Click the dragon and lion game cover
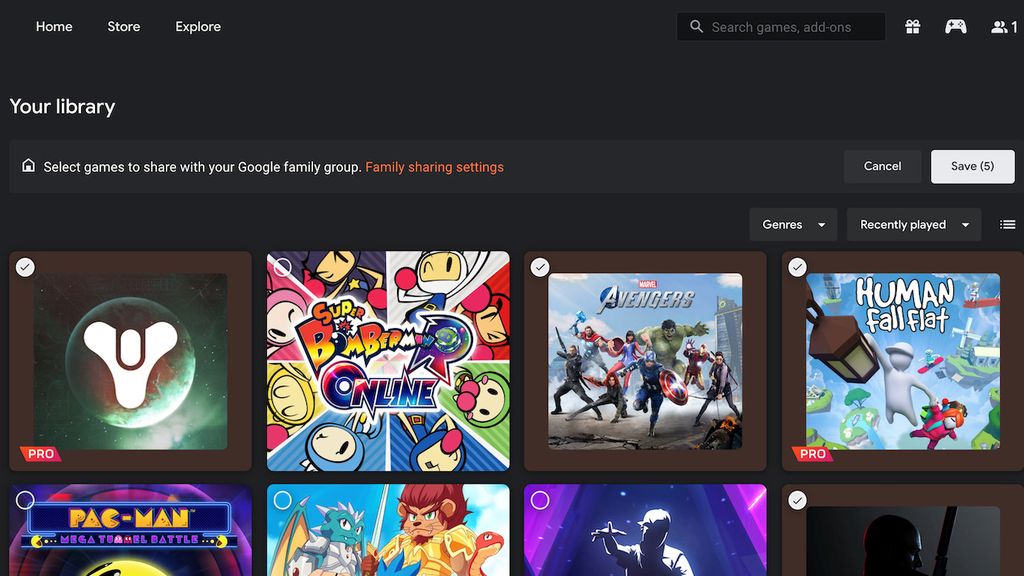The width and height of the screenshot is (1024, 576). (388, 530)
